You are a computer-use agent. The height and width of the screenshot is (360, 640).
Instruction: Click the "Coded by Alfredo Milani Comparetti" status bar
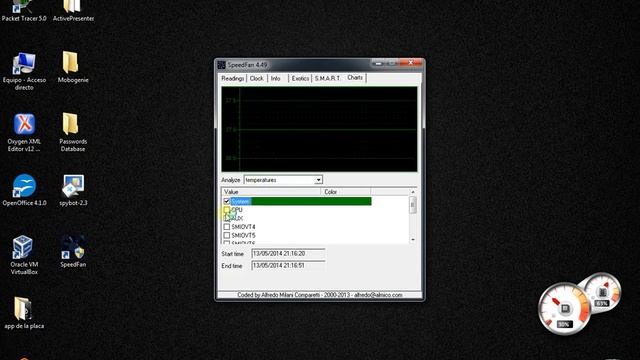[x=320, y=295]
